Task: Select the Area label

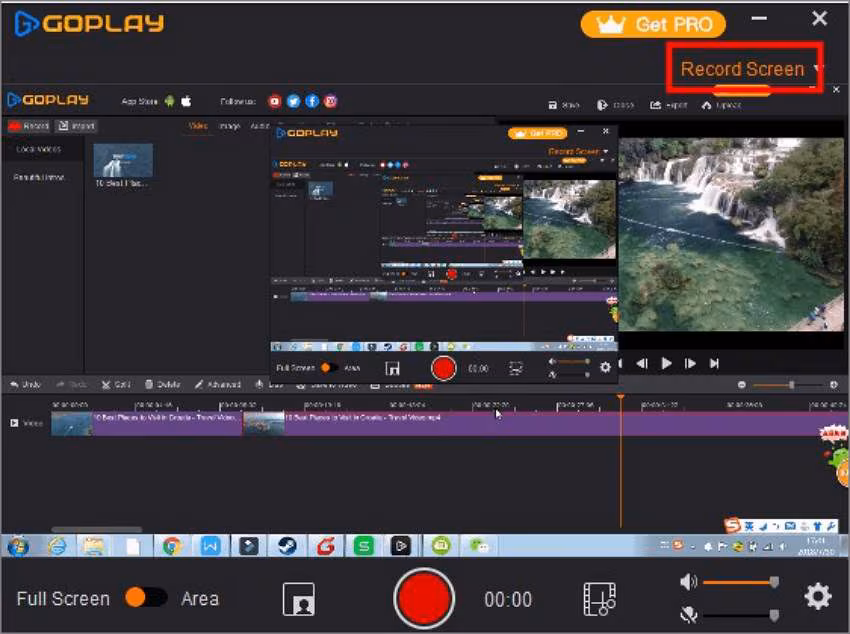Action: pos(200,599)
